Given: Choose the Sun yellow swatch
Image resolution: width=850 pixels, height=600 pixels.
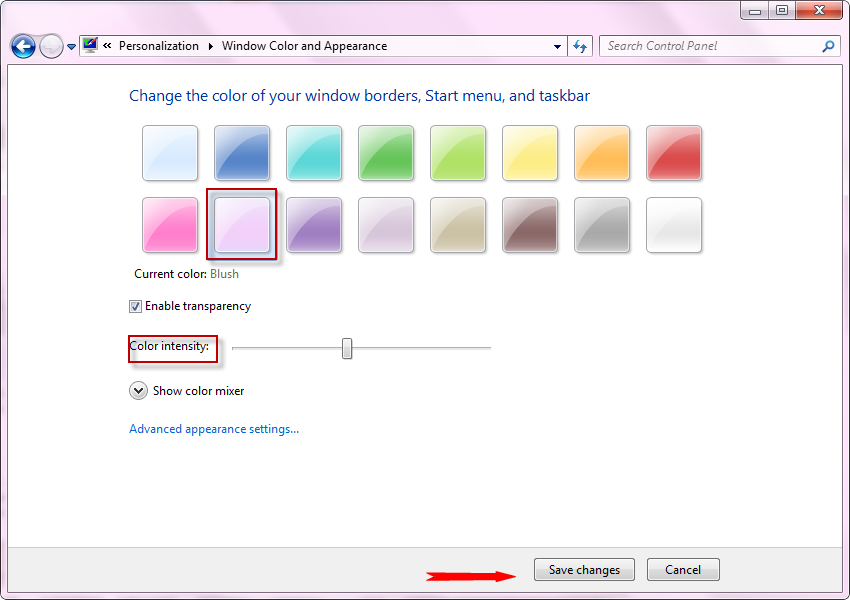Looking at the screenshot, I should 530,153.
